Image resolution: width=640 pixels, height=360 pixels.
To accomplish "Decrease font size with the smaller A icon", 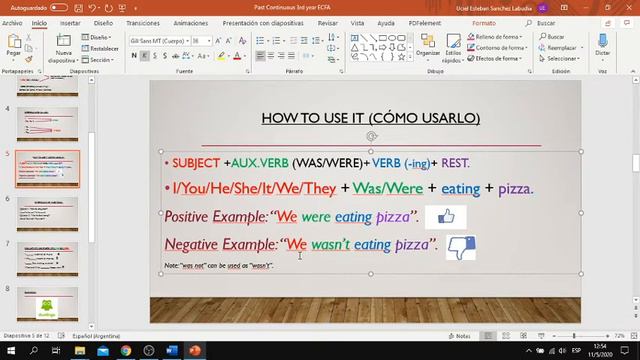I will (229, 41).
